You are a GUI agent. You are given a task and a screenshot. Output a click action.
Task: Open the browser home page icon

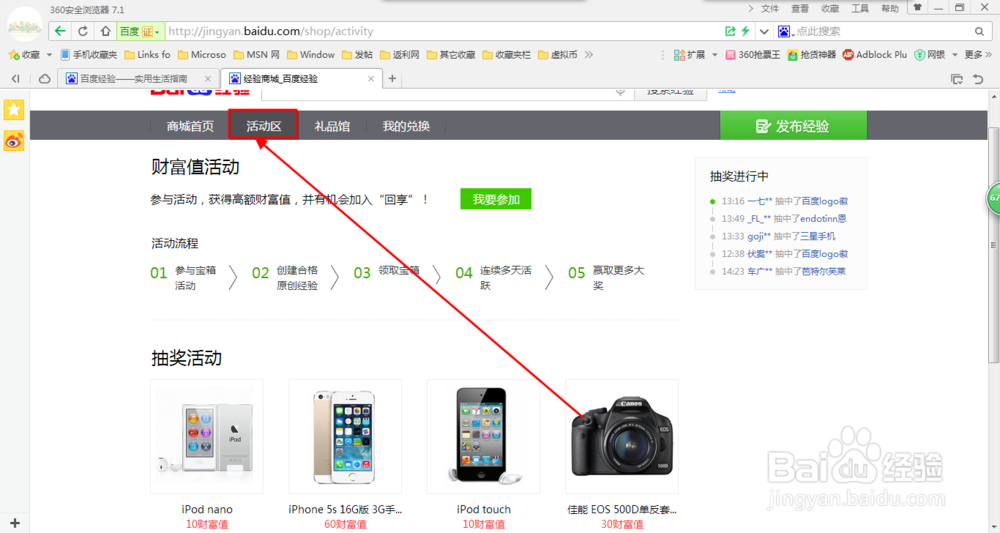click(x=105, y=31)
